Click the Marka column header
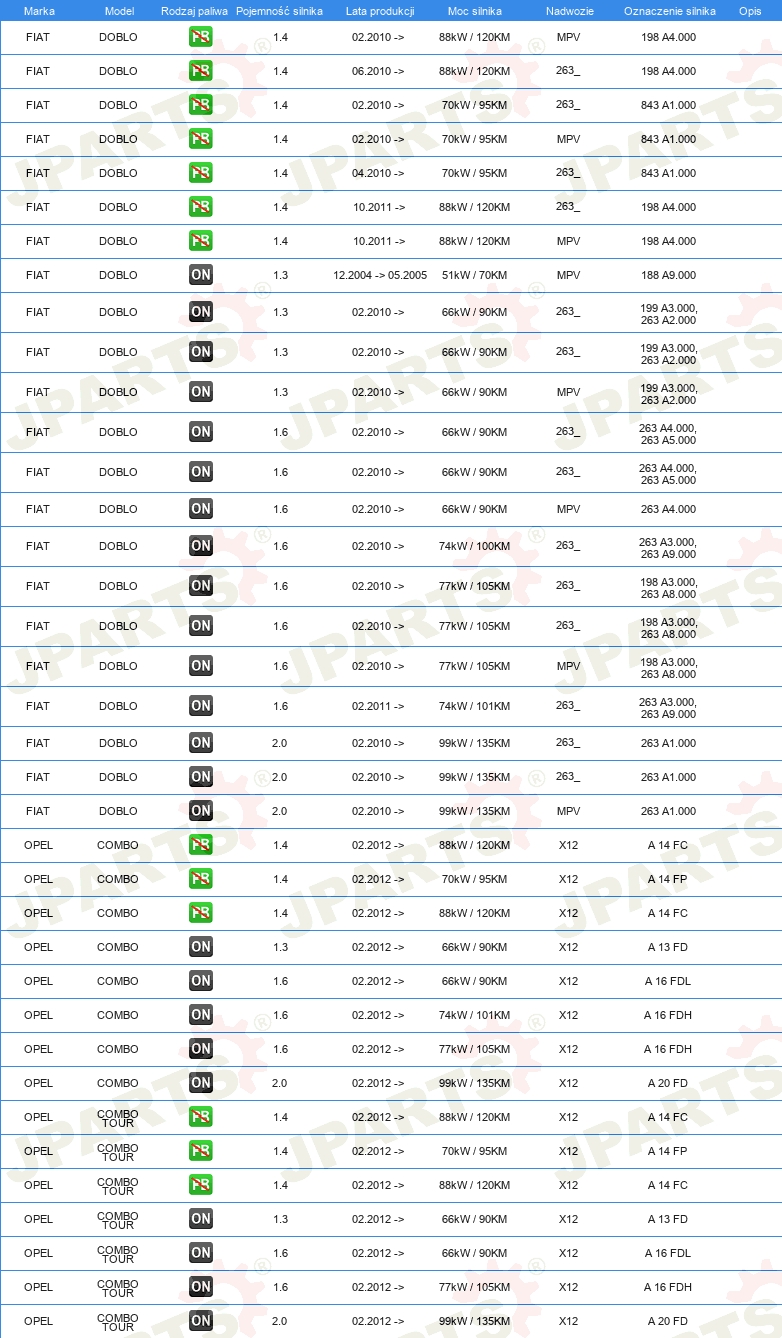Viewport: 782px width, 1338px height. 39,10
